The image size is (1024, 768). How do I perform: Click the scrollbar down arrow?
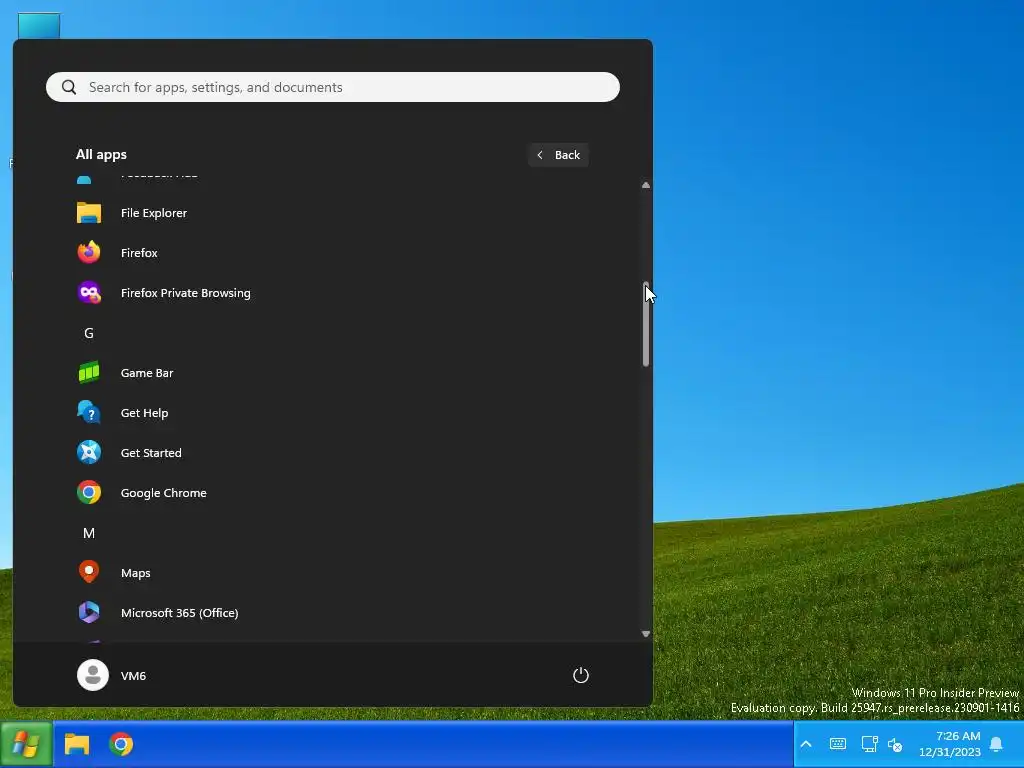click(646, 633)
